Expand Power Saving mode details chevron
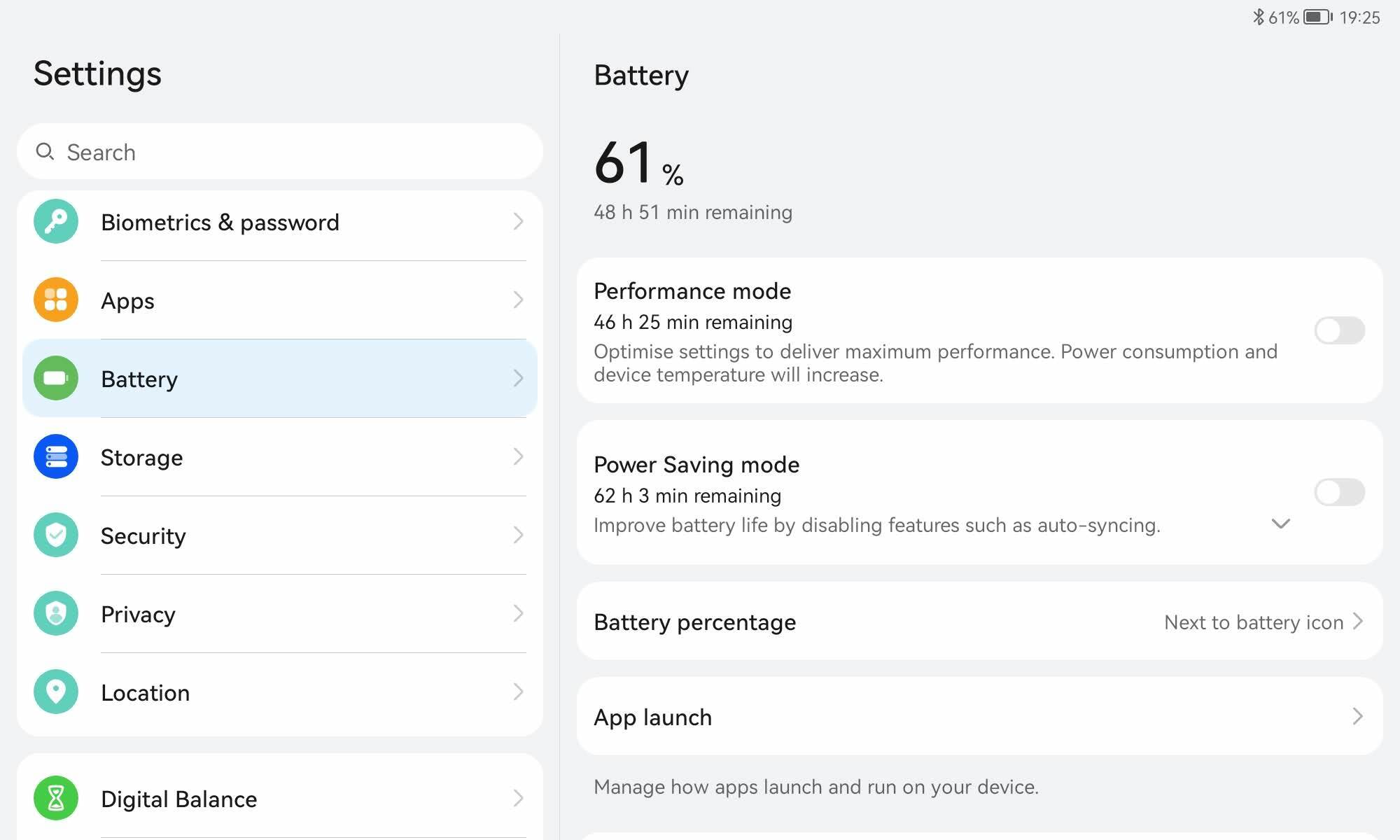The width and height of the screenshot is (1400, 840). tap(1280, 524)
